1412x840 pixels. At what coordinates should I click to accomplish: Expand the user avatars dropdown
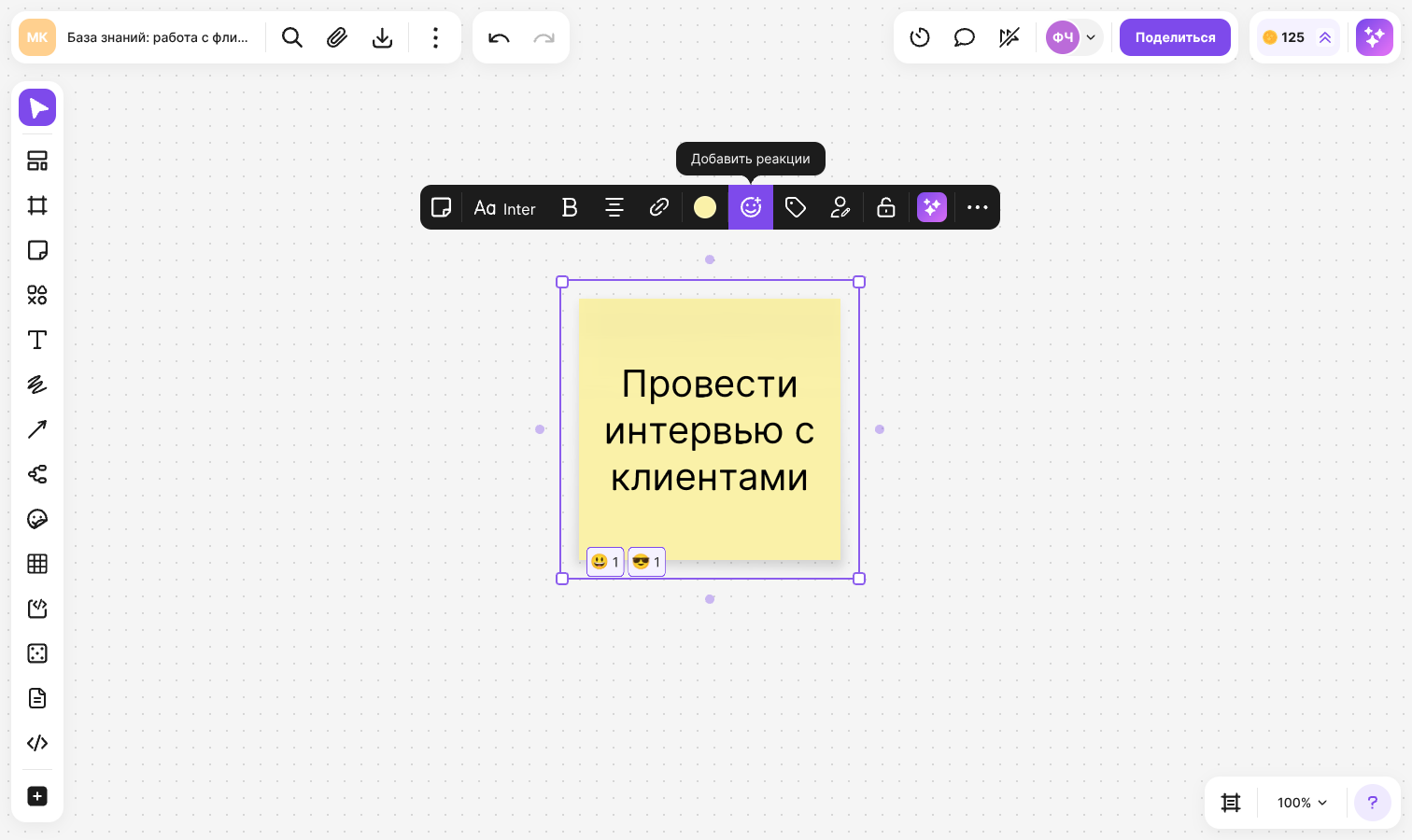click(x=1091, y=37)
